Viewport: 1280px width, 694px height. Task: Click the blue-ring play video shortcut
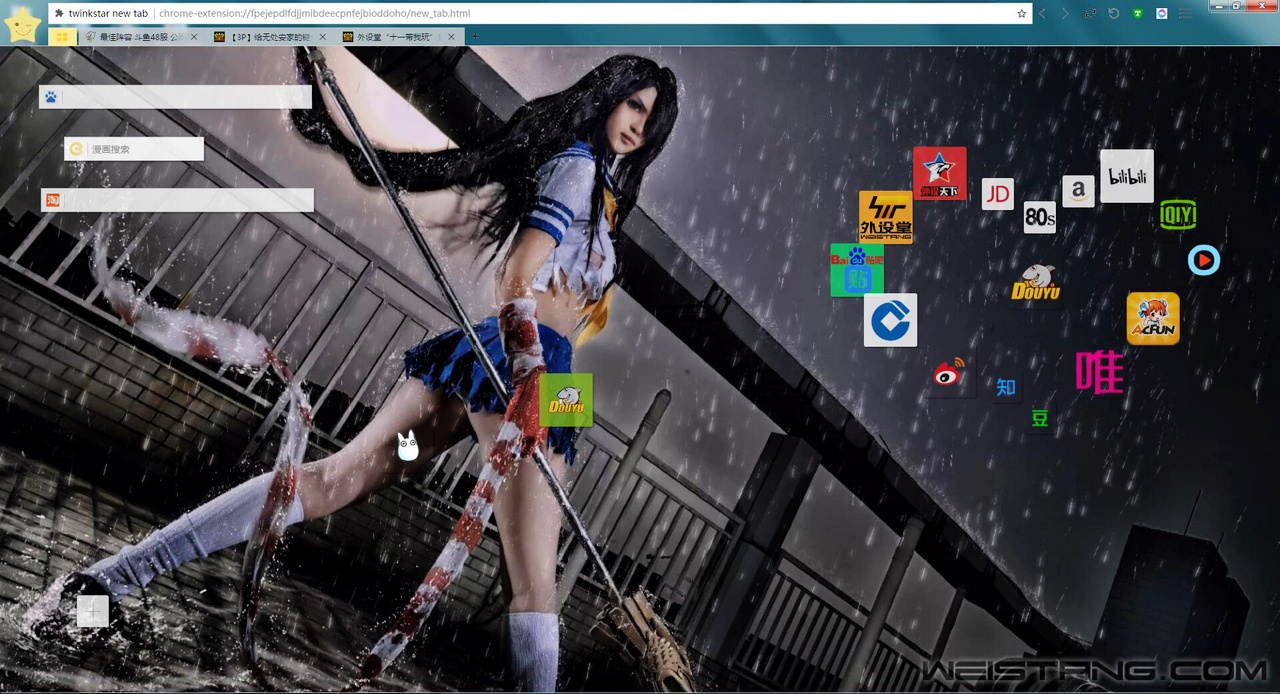[1203, 260]
